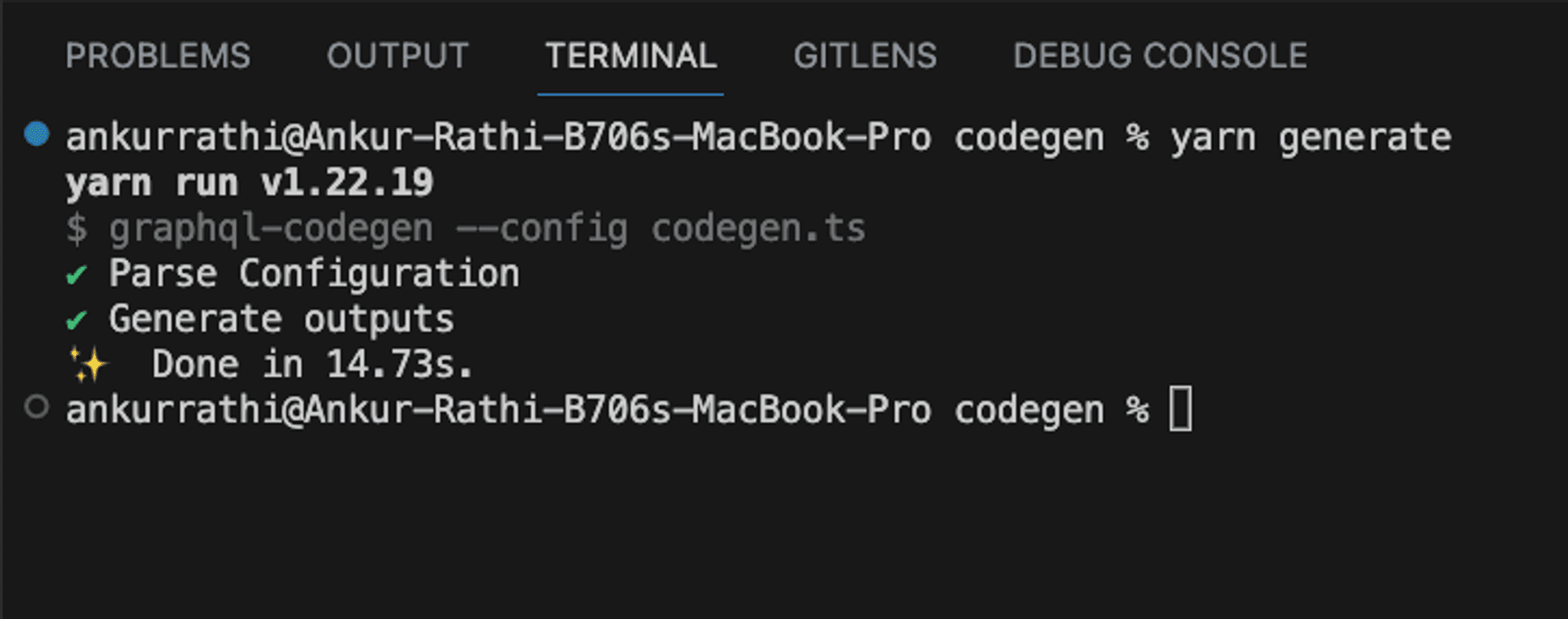Viewport: 1568px width, 619px height.
Task: Click the sparkle icon before Done
Action: coord(88,364)
